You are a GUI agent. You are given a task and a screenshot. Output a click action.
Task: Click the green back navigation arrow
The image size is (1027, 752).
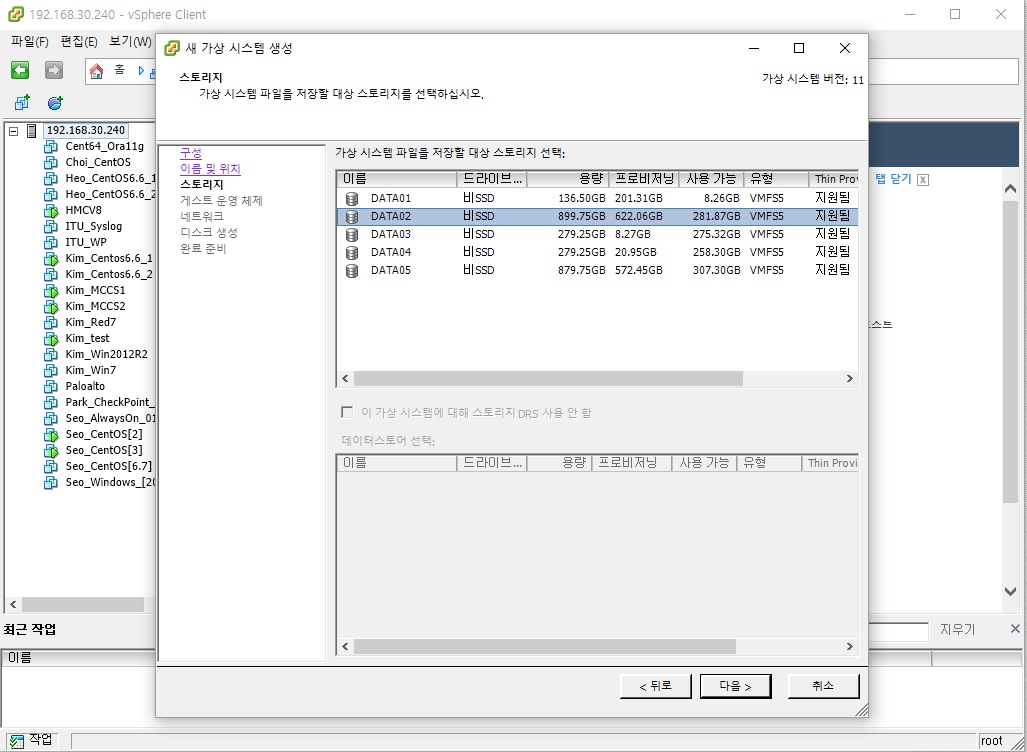point(20,70)
